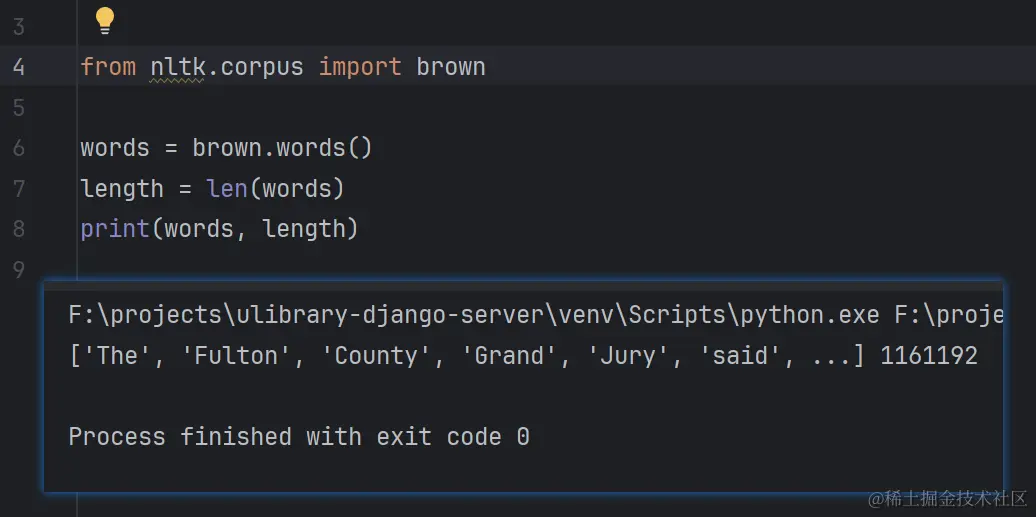This screenshot has height=517, width=1036.
Task: Click 'brown' at end of import line
Action: pos(451,67)
